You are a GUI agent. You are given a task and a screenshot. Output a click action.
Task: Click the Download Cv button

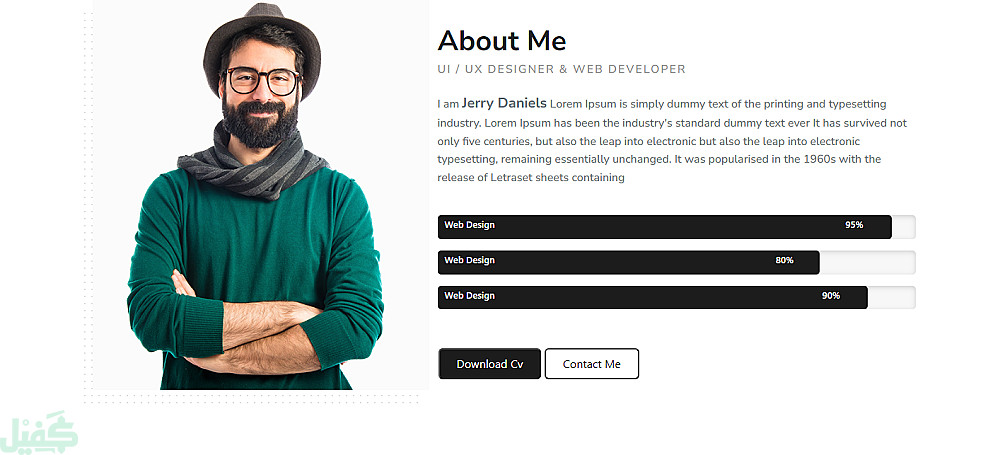pyautogui.click(x=490, y=364)
